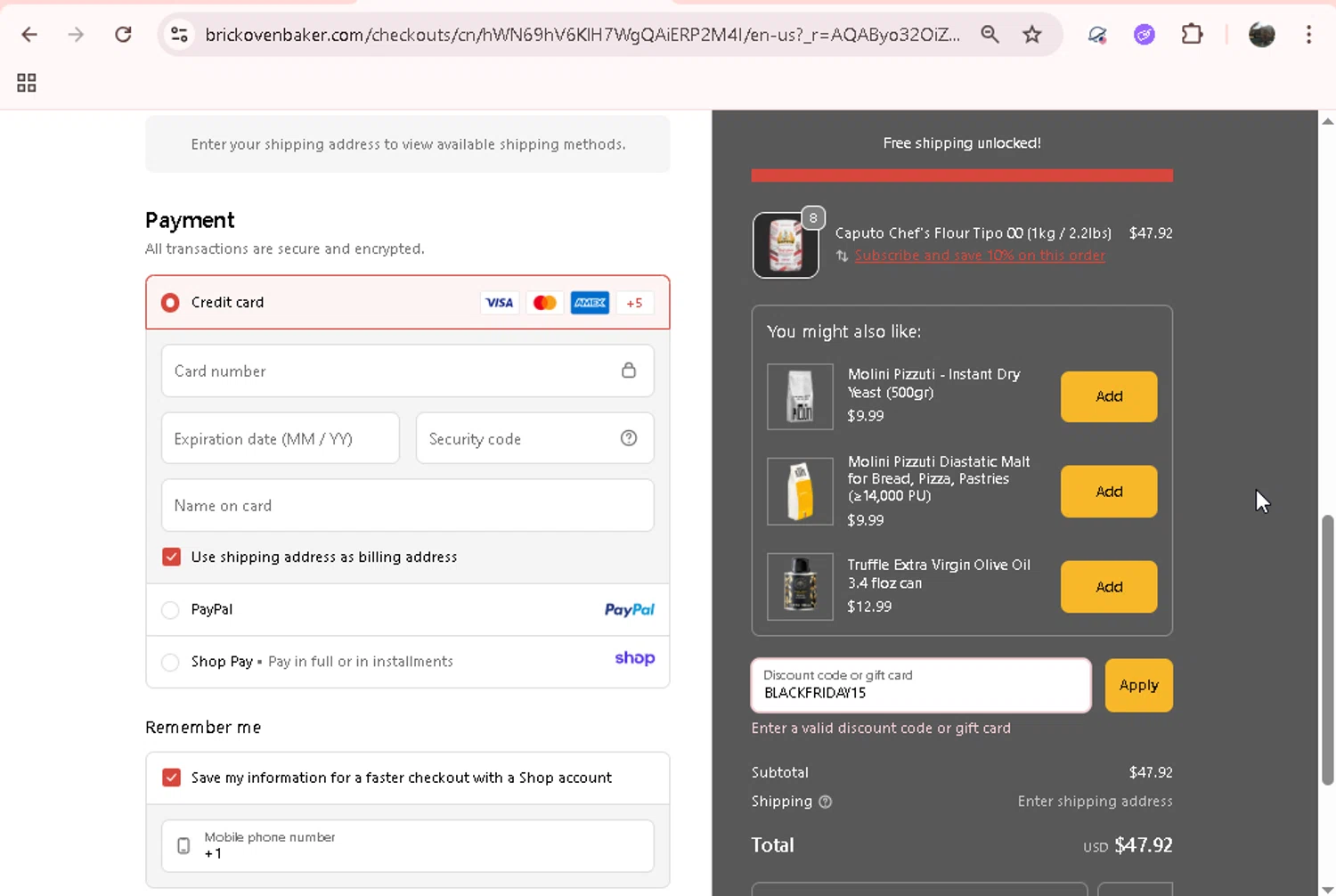Click the 'You might also like:' heading
The height and width of the screenshot is (896, 1336).
click(x=843, y=331)
